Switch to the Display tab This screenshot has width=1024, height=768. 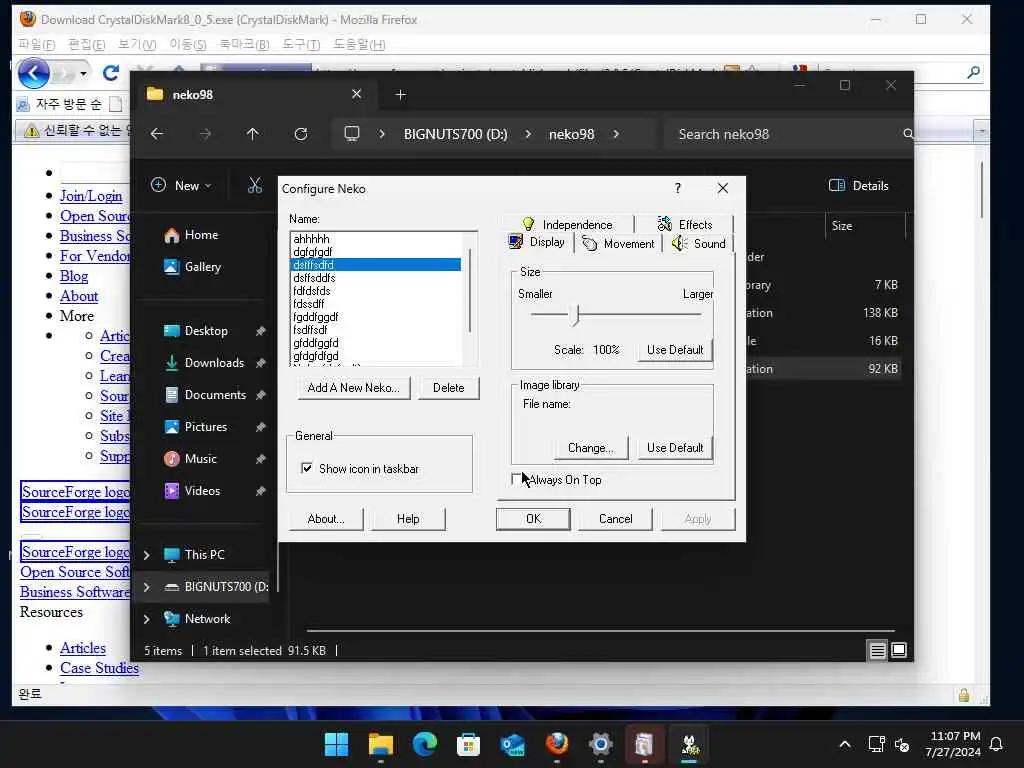click(x=537, y=242)
